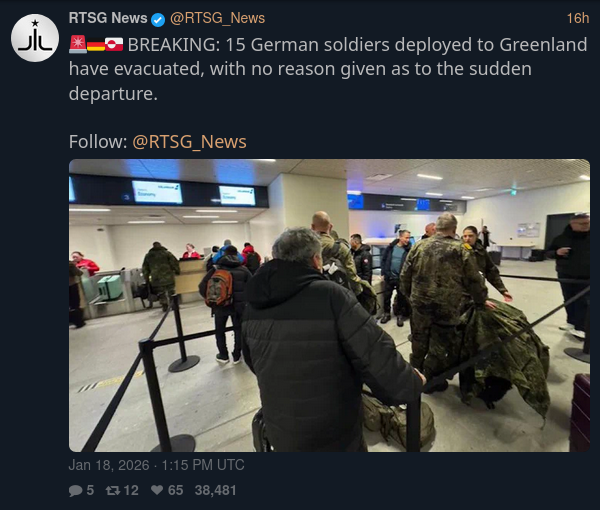Click the 38,481 views count

pyautogui.click(x=215, y=490)
